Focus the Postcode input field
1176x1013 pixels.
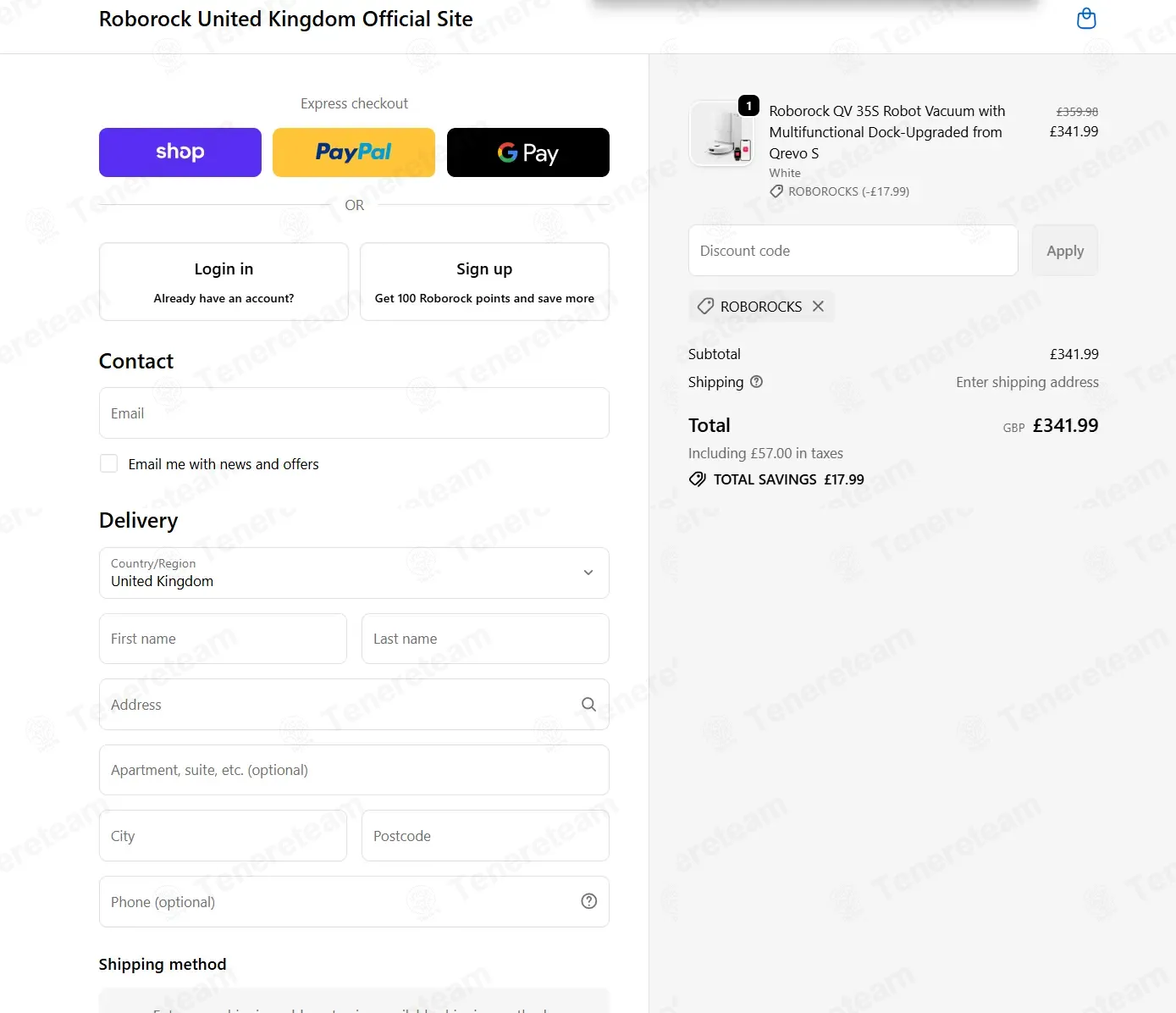[x=485, y=836]
